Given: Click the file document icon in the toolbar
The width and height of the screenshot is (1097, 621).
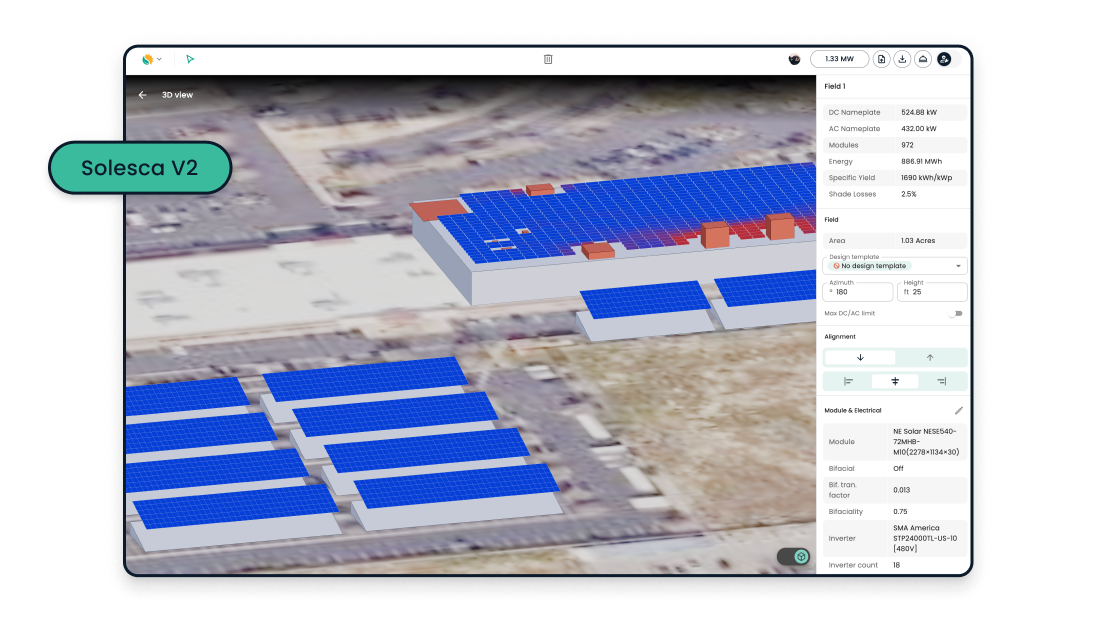Looking at the screenshot, I should click(x=882, y=59).
